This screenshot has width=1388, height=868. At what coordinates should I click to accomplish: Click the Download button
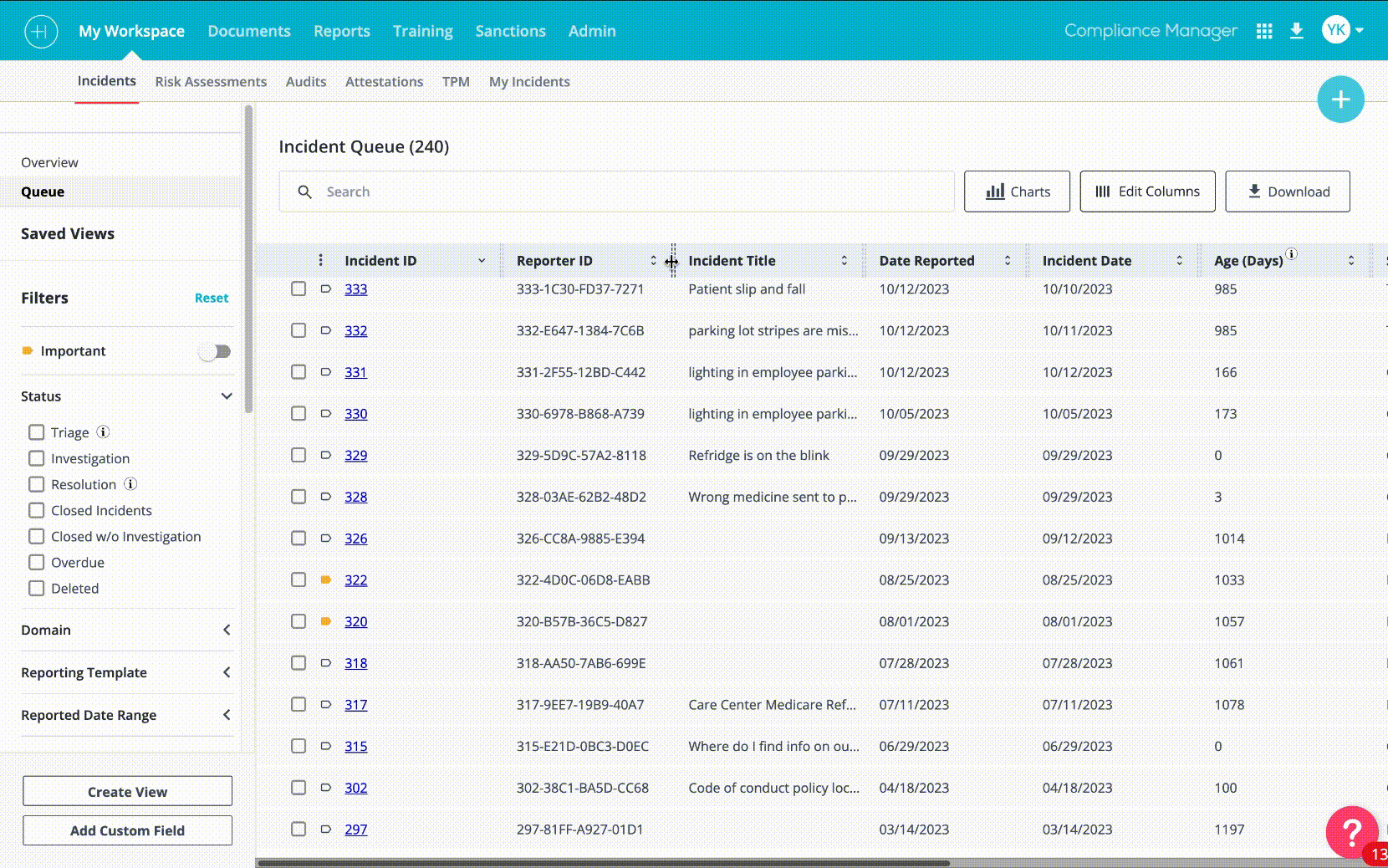[x=1288, y=191]
